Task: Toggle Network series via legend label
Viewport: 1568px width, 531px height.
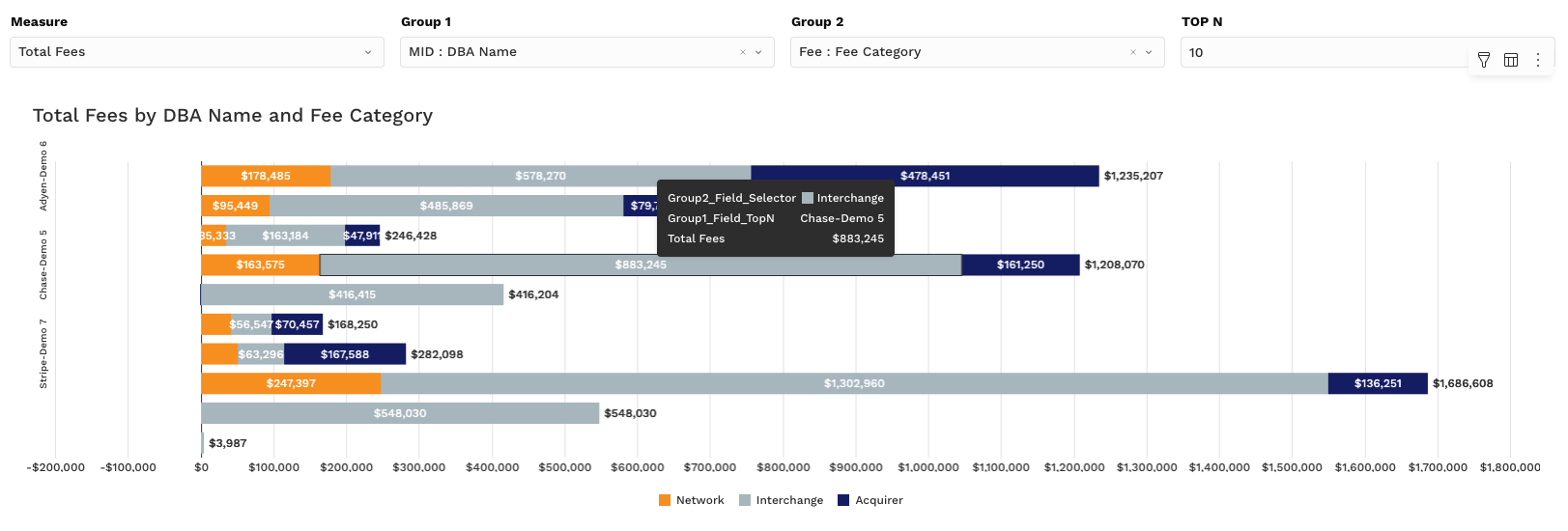Action: tap(699, 500)
